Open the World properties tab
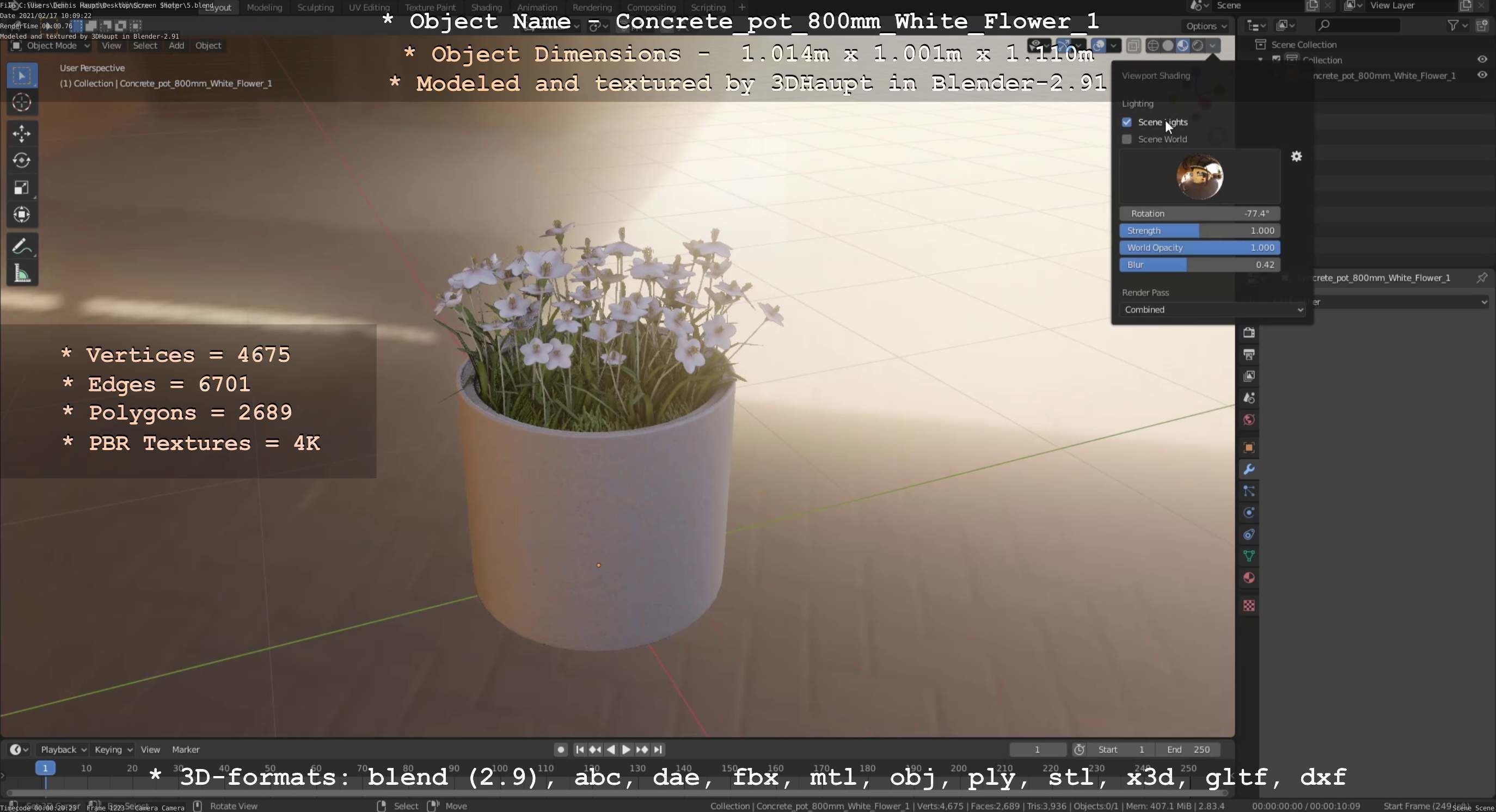Viewport: 1496px width, 812px height. coord(1249,420)
